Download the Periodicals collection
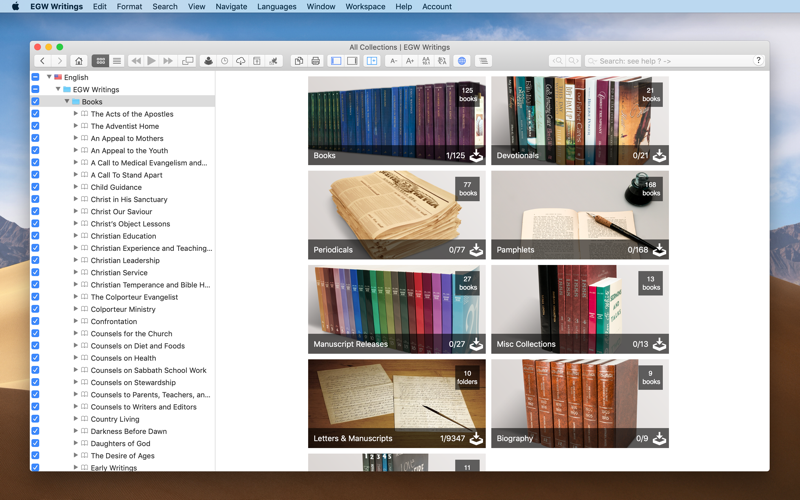This screenshot has width=800, height=500. point(476,250)
